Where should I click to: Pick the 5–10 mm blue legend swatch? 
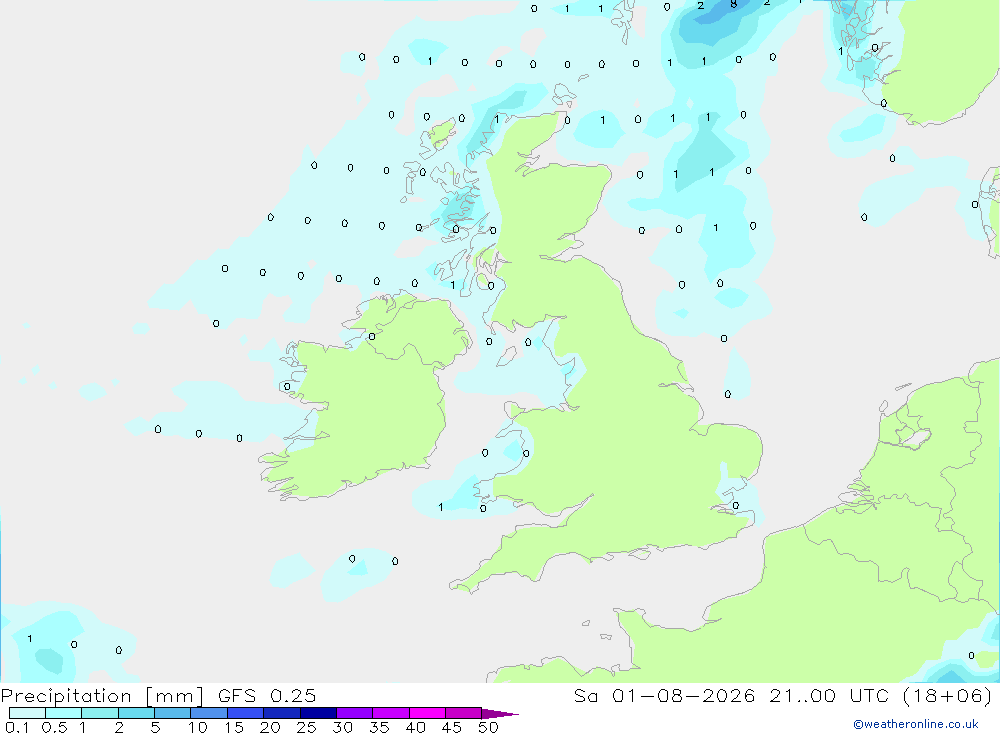point(173,713)
